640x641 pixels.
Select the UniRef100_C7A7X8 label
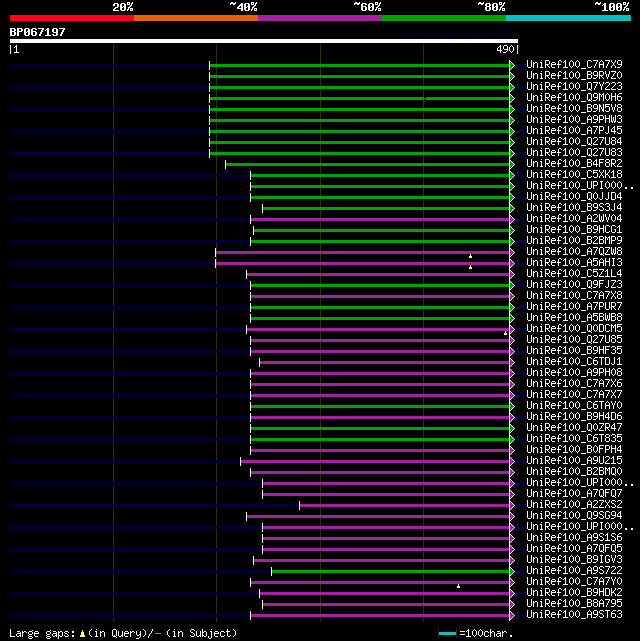pyautogui.click(x=574, y=296)
